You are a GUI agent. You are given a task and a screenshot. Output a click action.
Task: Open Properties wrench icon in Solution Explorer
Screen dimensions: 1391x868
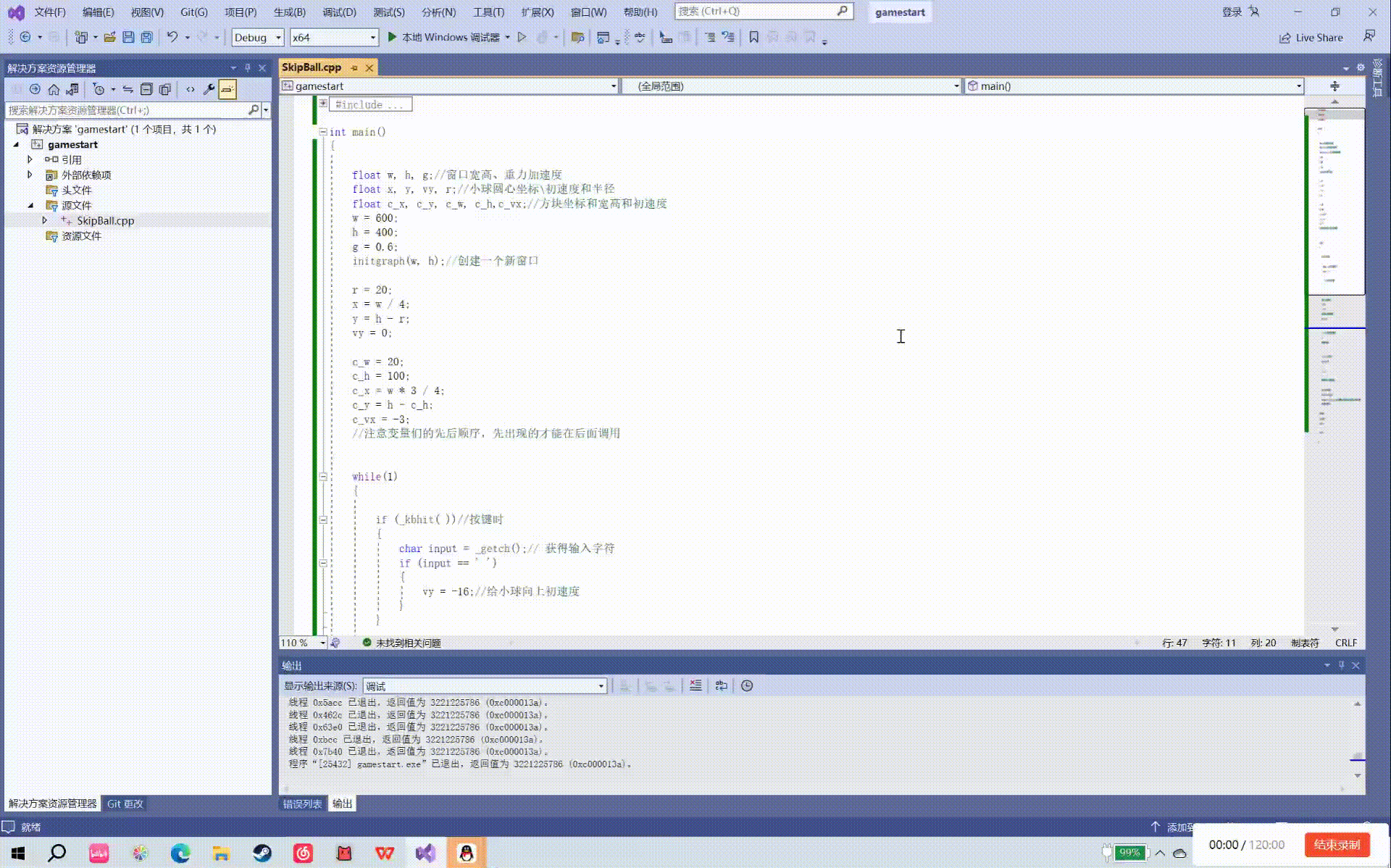(209, 89)
